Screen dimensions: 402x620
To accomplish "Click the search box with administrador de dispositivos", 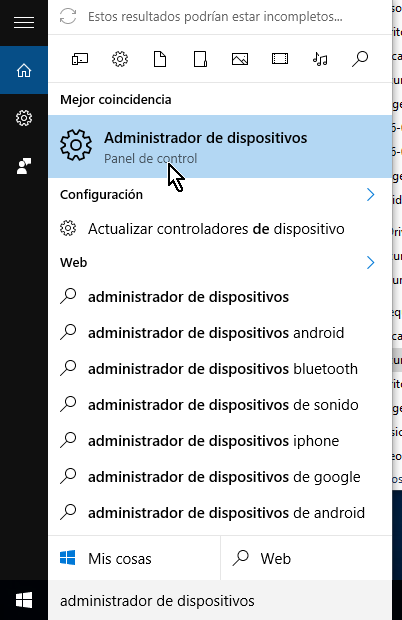I will 220,601.
